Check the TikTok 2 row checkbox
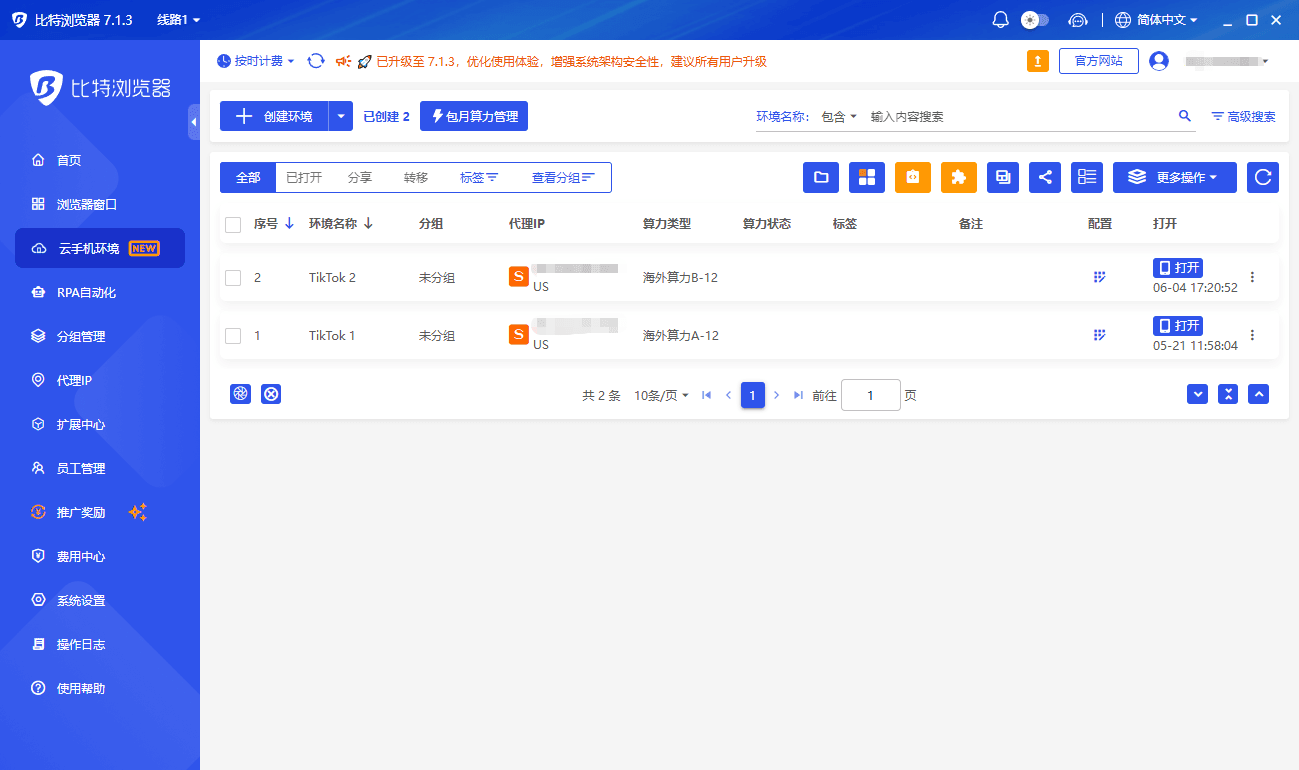This screenshot has height=770, width=1299. [233, 278]
